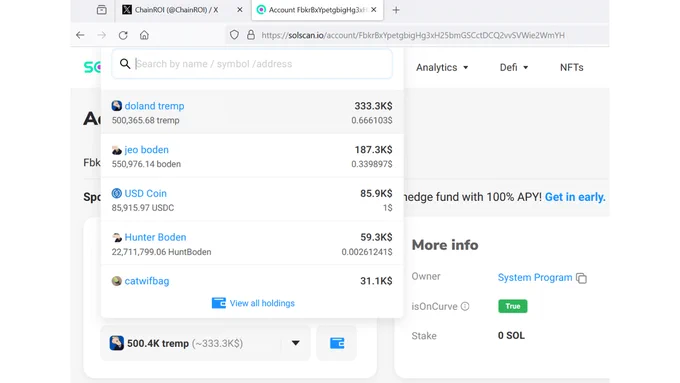
Task: Open the System Program owner link
Action: coord(535,278)
